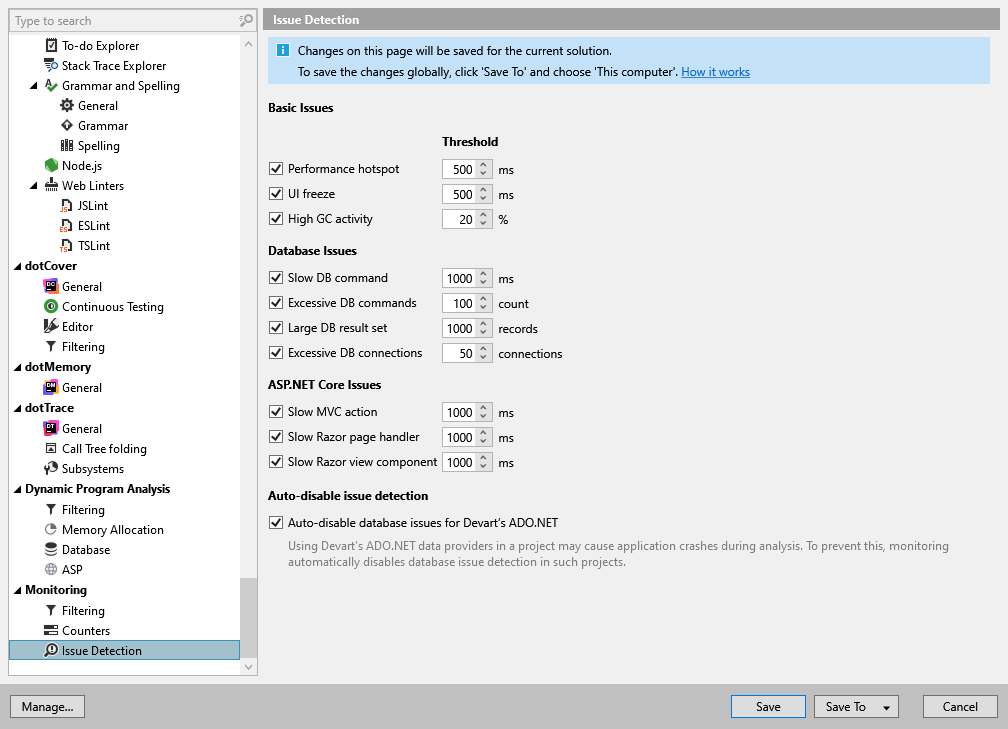Uncheck Excessive DB connections detection
Viewport: 1008px width, 729px height.
coord(275,352)
